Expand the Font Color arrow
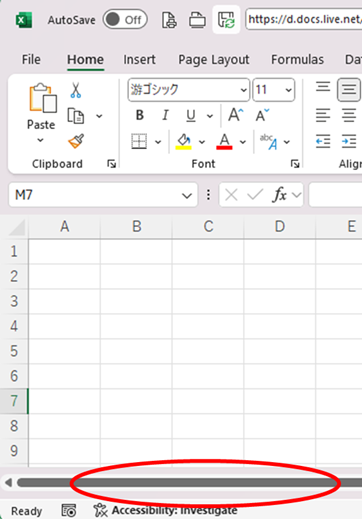 [243, 142]
